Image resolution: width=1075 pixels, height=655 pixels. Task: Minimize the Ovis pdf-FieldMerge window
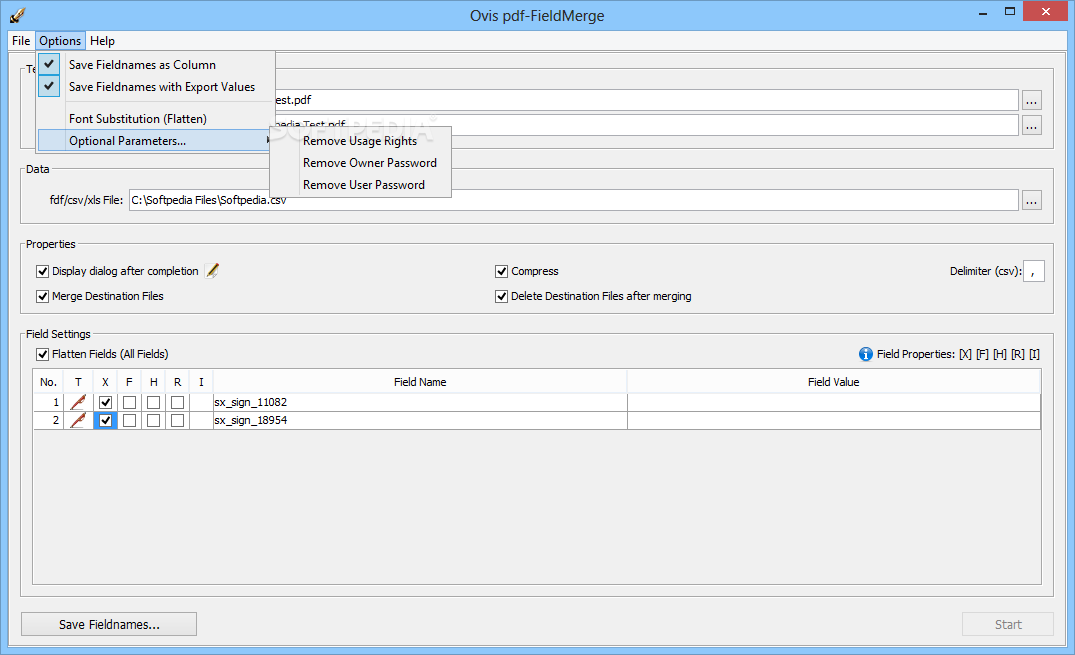click(x=982, y=12)
